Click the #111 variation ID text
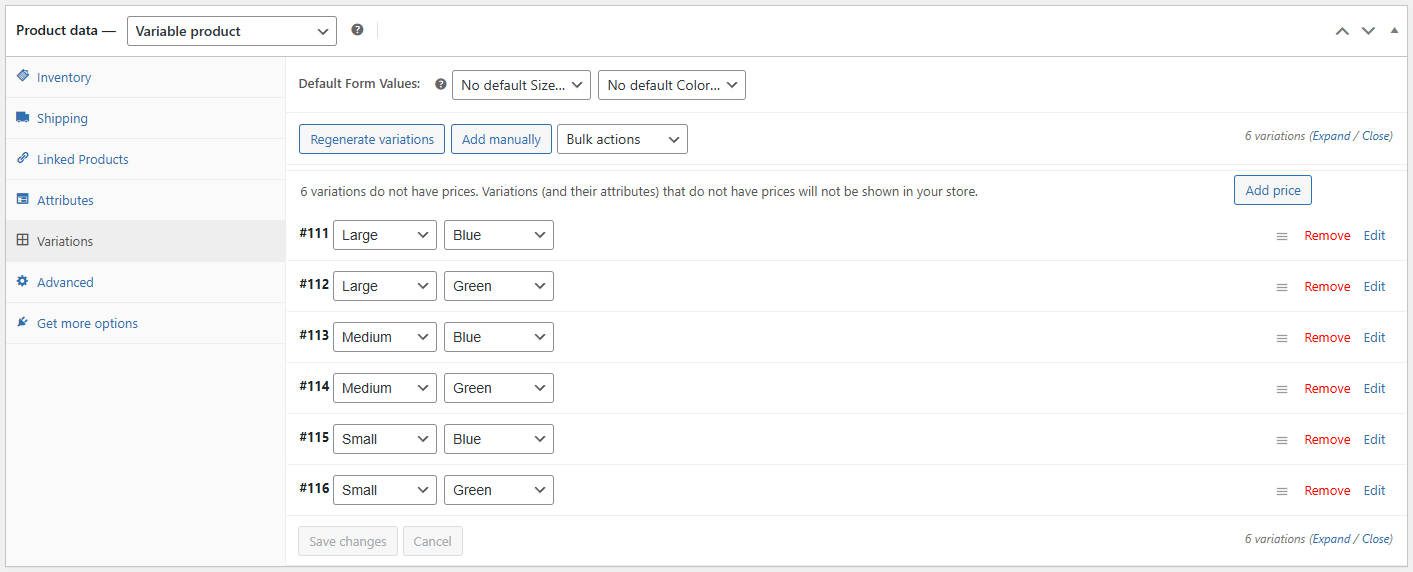 314,233
